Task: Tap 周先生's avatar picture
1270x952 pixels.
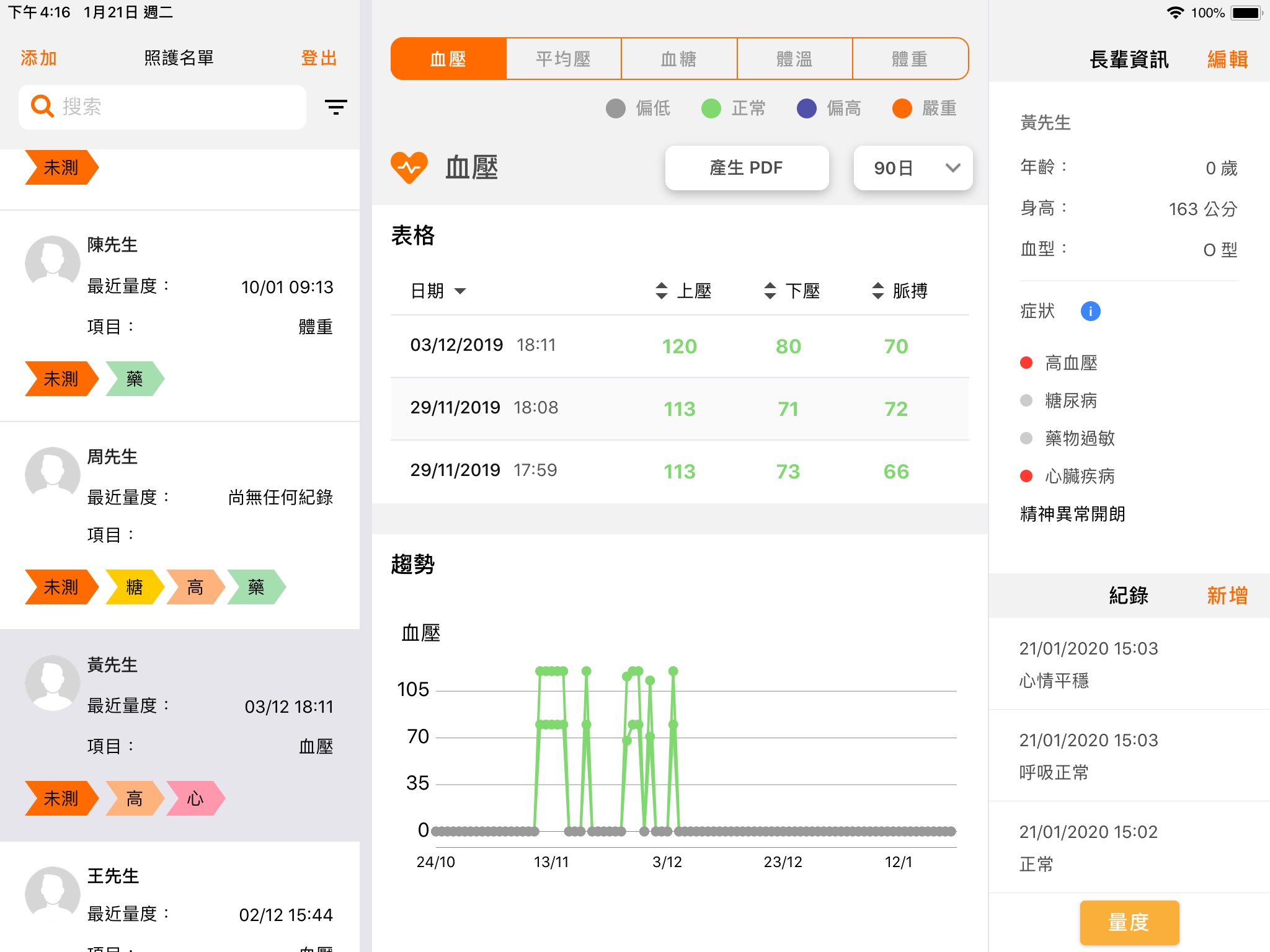Action: (x=53, y=472)
